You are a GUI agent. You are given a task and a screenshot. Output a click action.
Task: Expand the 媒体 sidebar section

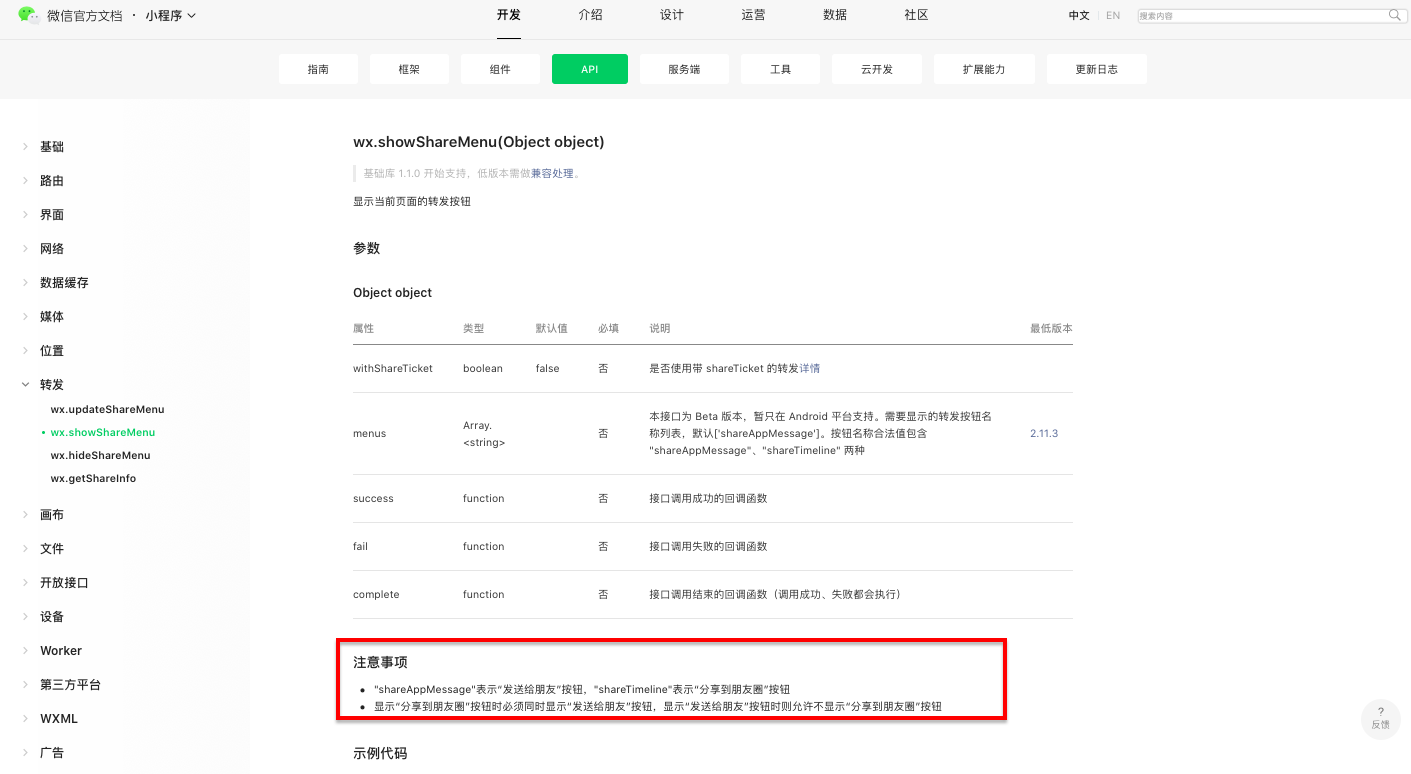52,317
